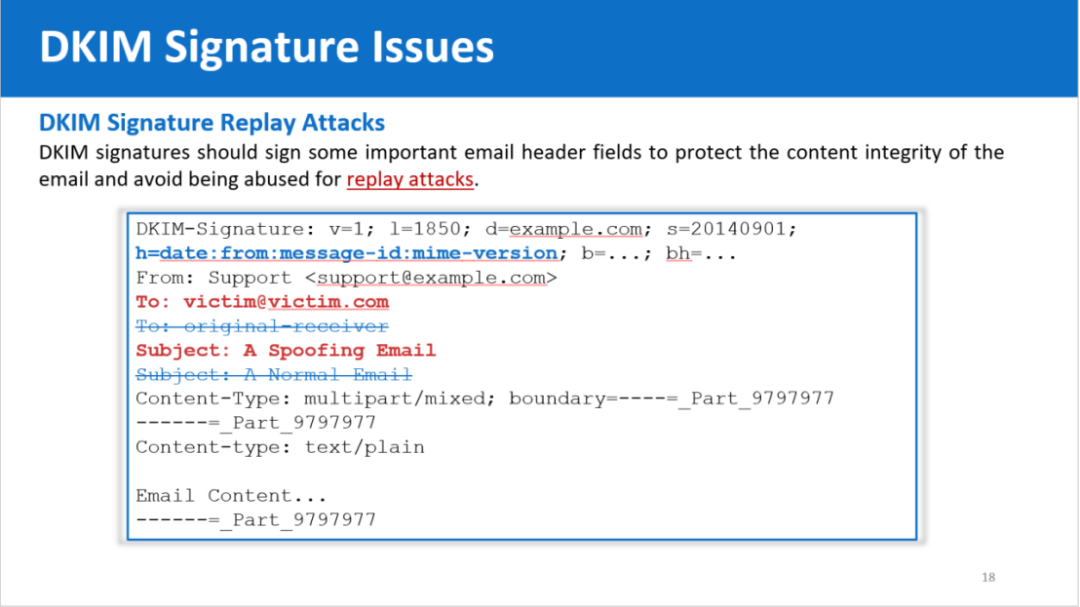Image resolution: width=1080 pixels, height=607 pixels.
Task: Select the 'DKIM Signature Replay Attacks' subheading
Action: [212, 123]
